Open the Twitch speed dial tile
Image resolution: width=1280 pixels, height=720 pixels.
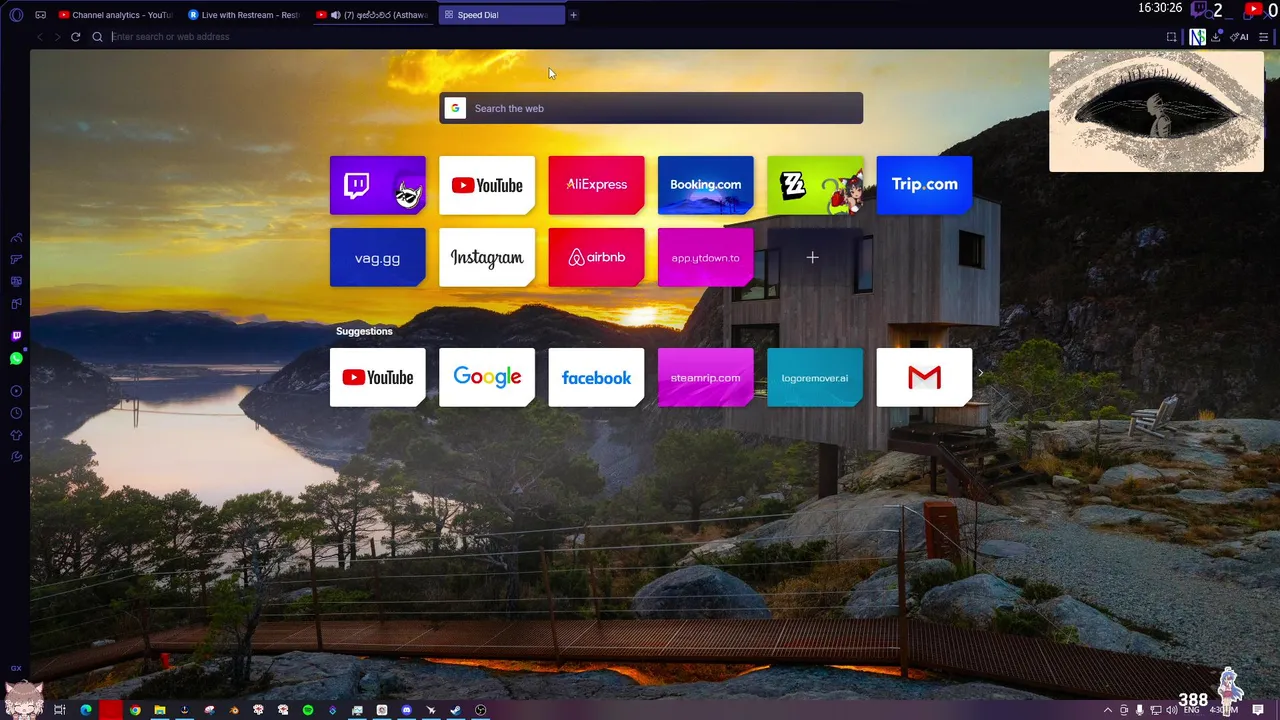[x=377, y=185]
